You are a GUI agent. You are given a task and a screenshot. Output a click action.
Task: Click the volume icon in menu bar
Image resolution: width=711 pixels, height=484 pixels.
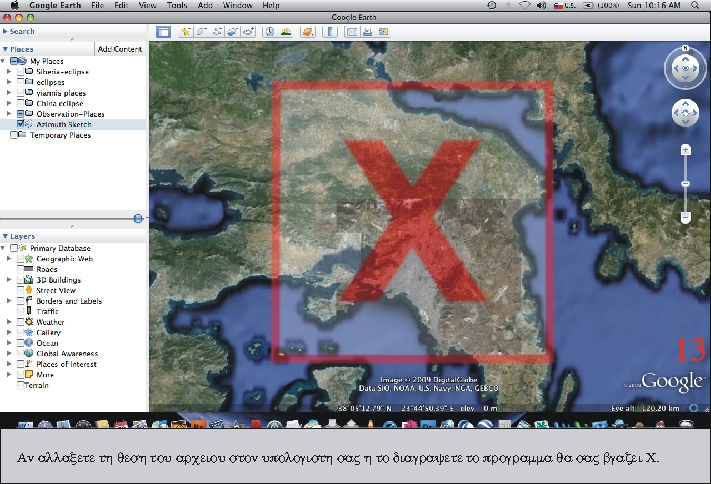[541, 5]
